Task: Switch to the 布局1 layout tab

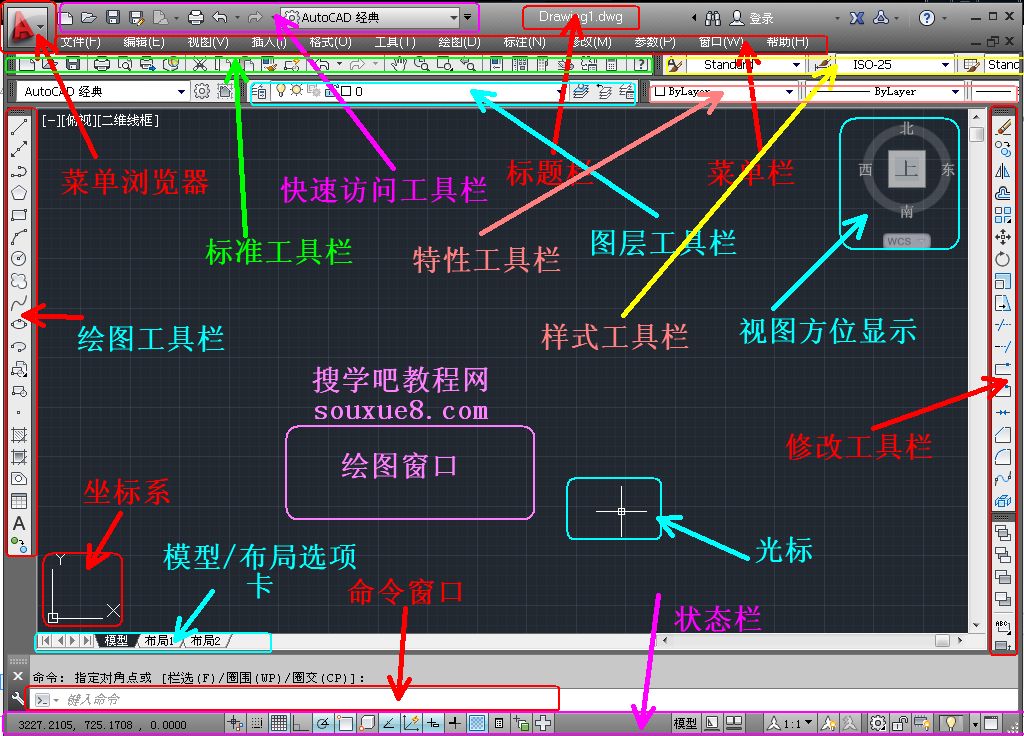Action: [158, 640]
